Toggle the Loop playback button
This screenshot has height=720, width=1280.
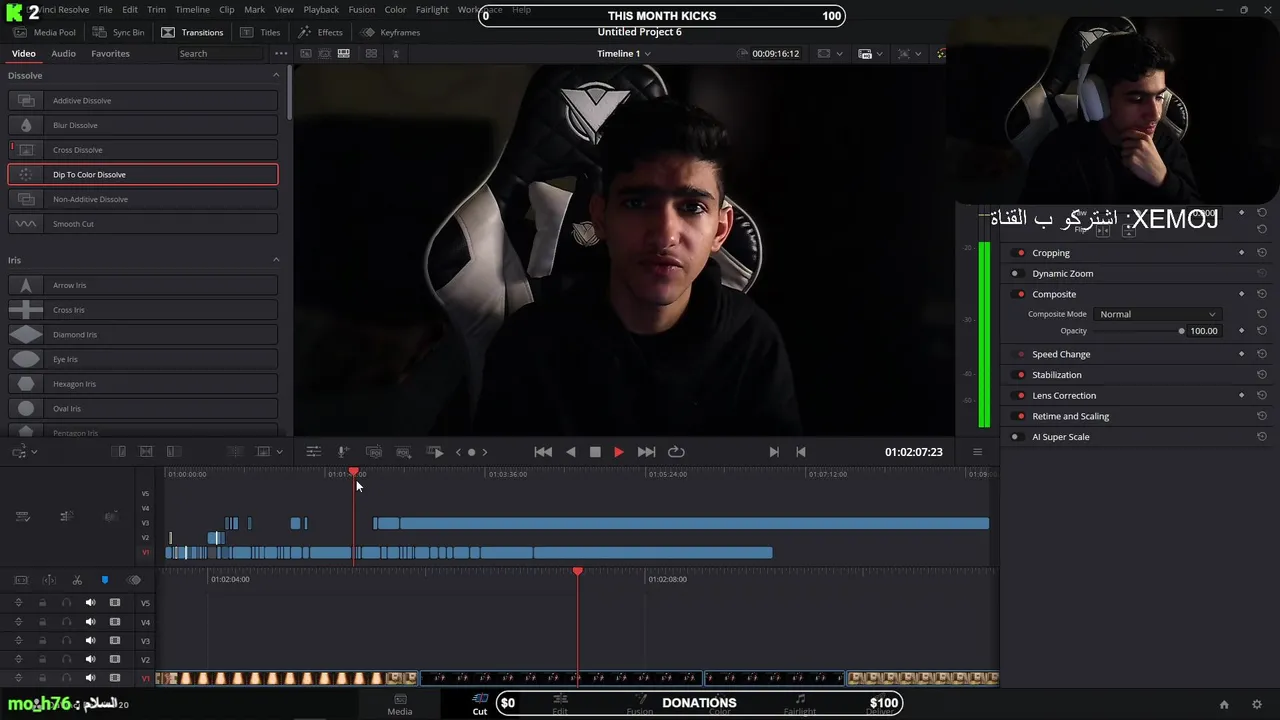click(676, 452)
